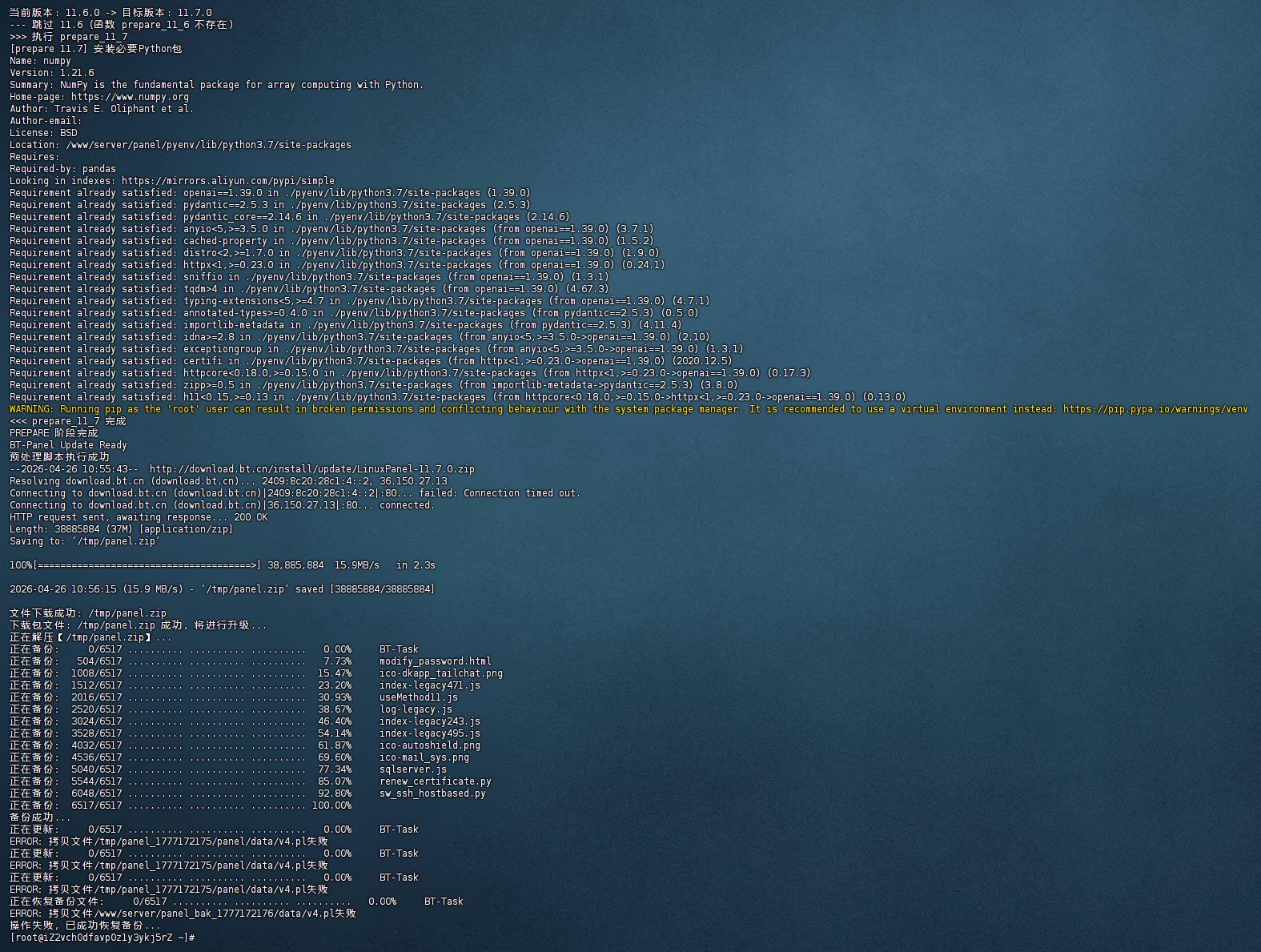Select the 操作失败 restore message
Viewport: 1261px width, 952px height.
85,926
